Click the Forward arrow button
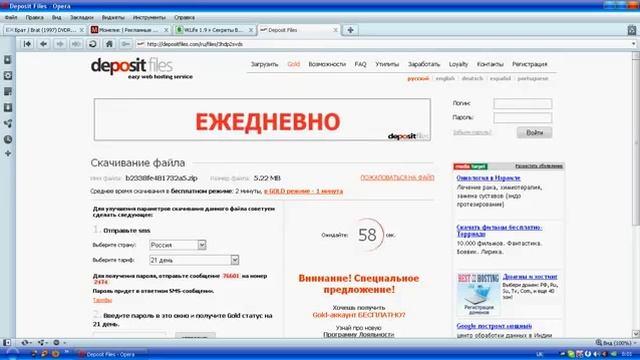 (60, 44)
